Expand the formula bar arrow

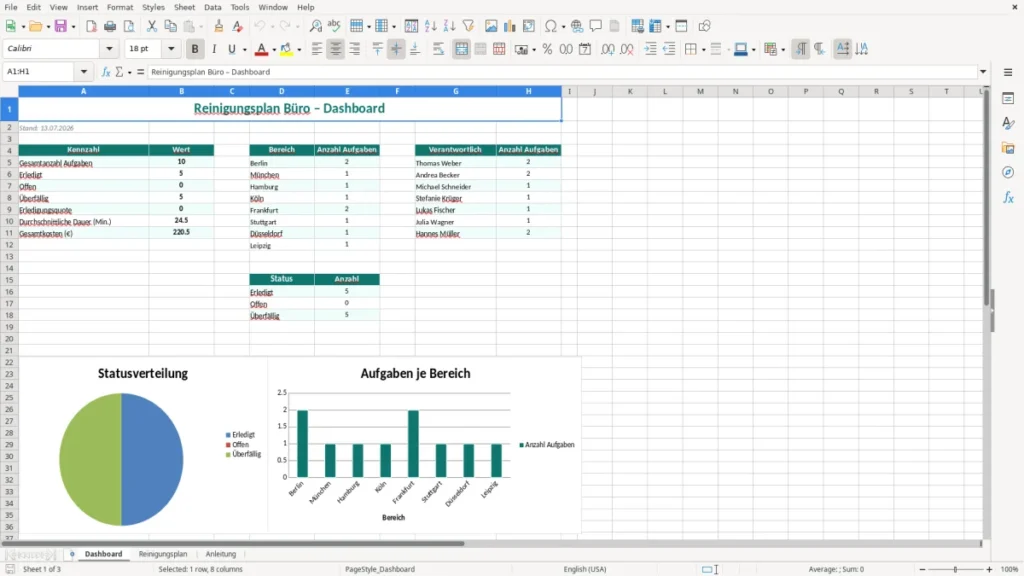983,72
